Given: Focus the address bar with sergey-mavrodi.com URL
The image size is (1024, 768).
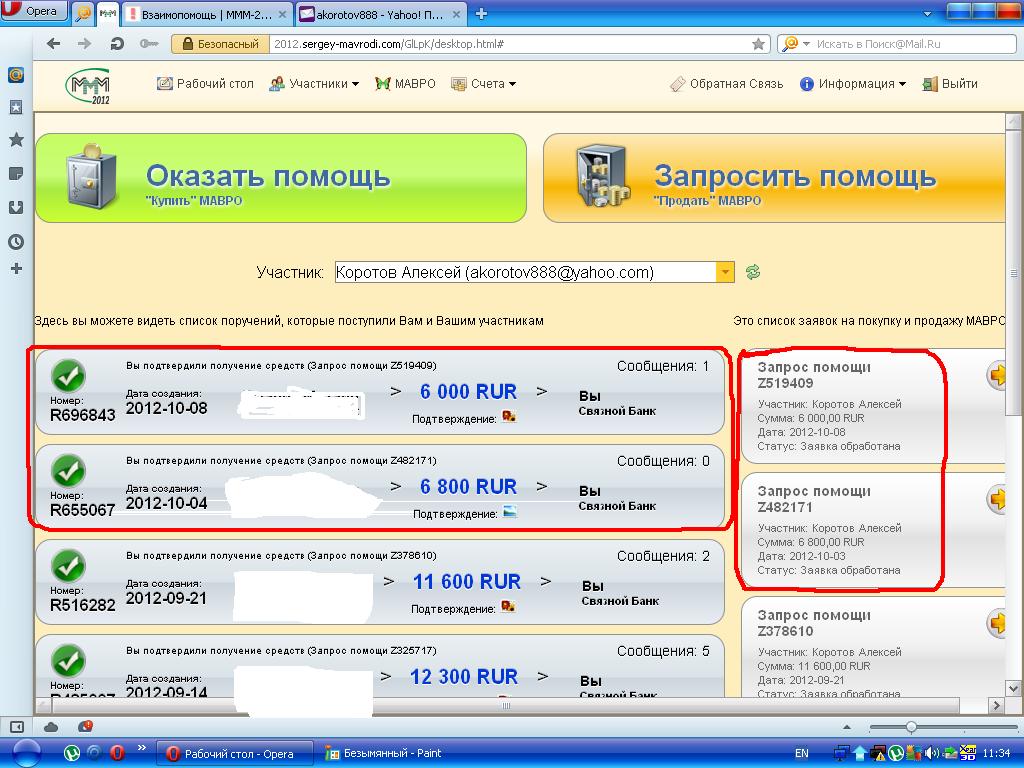Looking at the screenshot, I should pyautogui.click(x=509, y=44).
